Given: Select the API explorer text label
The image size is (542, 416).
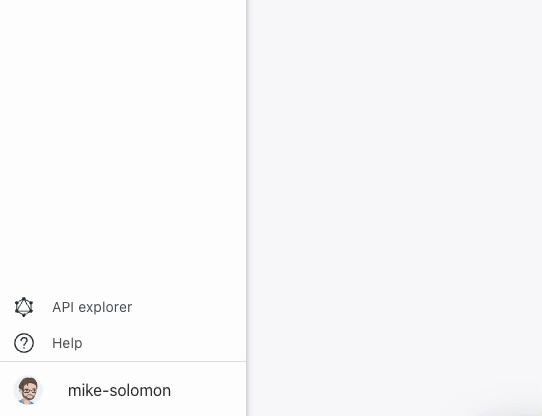Looking at the screenshot, I should click(x=92, y=307).
